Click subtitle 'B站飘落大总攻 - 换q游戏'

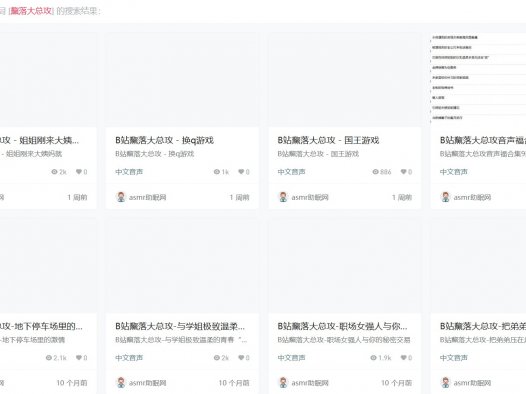[x=155, y=154]
